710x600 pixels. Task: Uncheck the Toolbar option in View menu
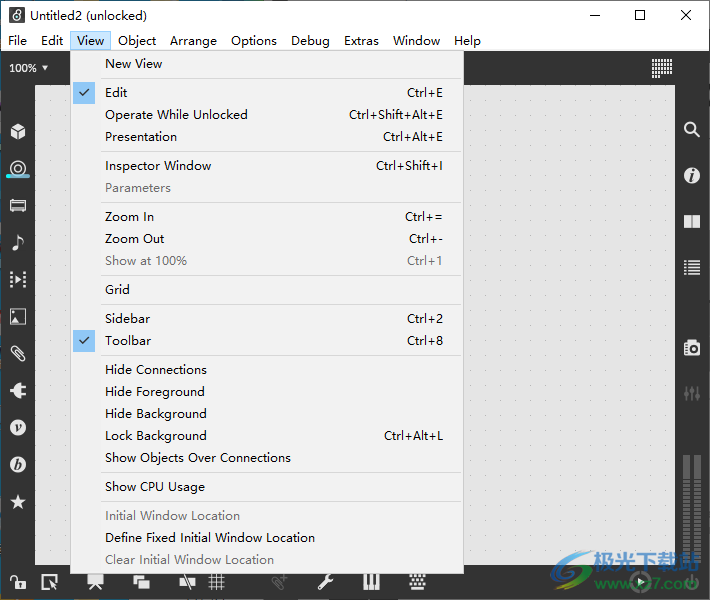[127, 341]
